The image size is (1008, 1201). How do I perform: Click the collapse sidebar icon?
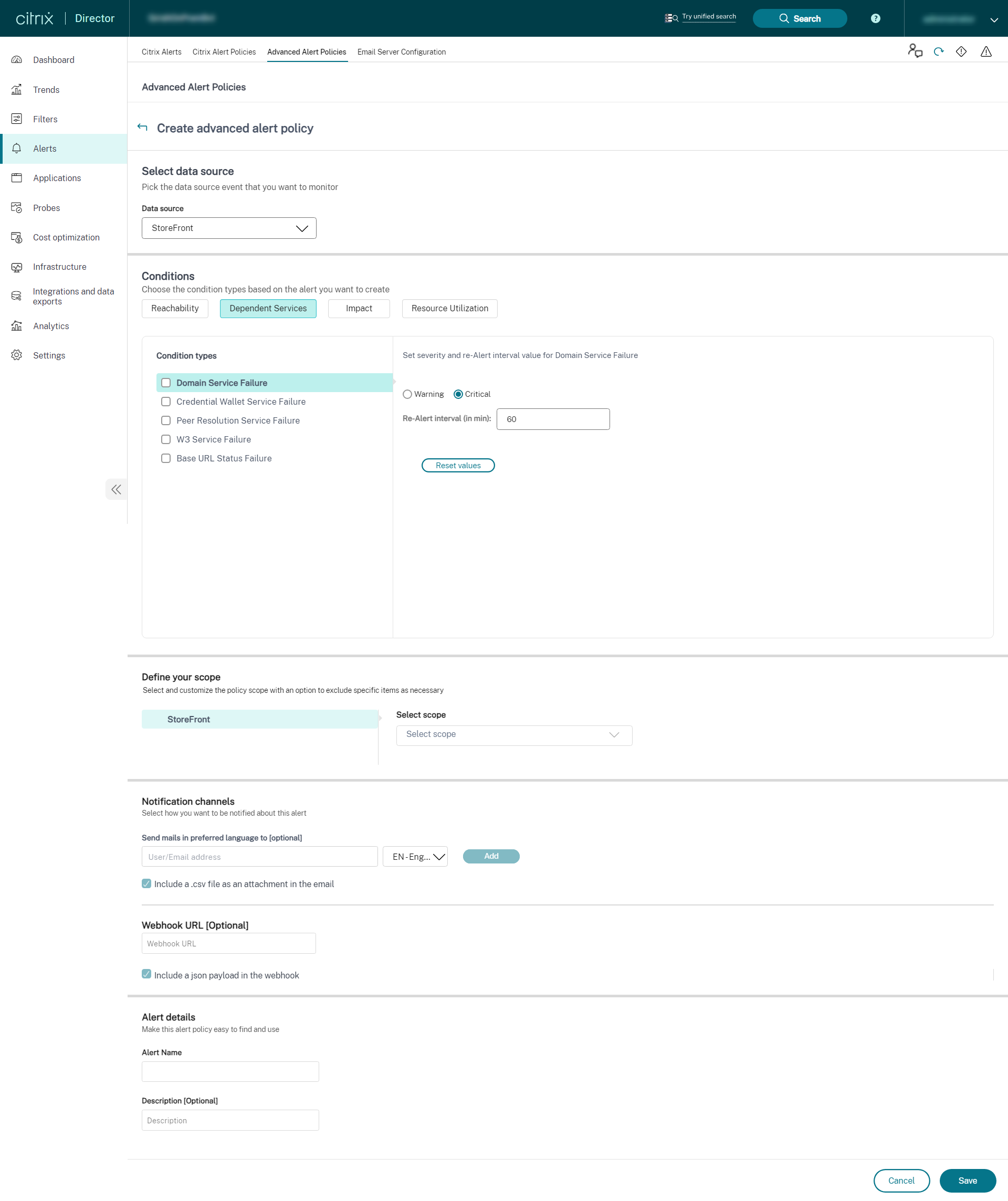click(x=117, y=490)
